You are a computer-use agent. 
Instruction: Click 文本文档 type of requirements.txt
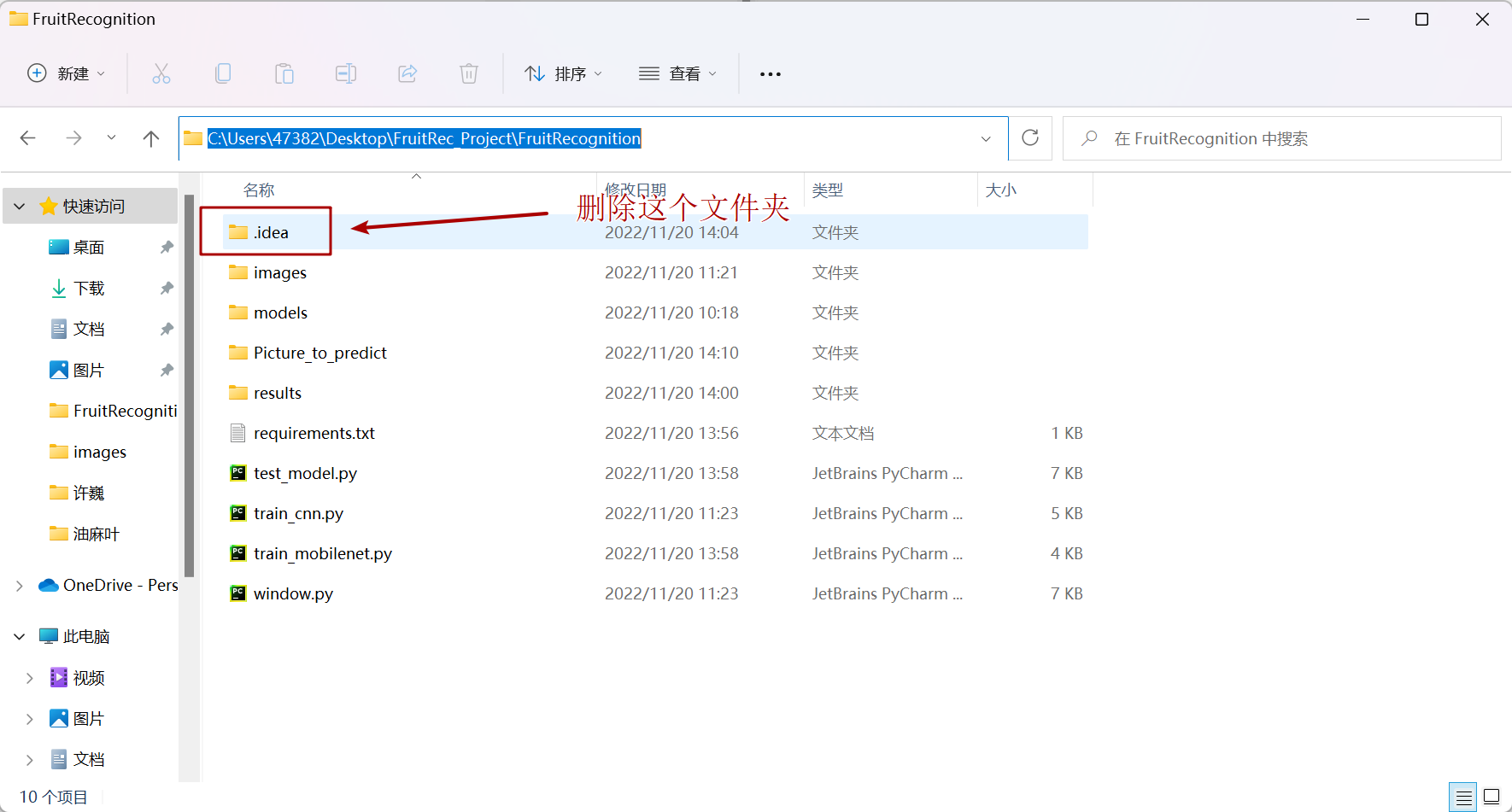(843, 433)
